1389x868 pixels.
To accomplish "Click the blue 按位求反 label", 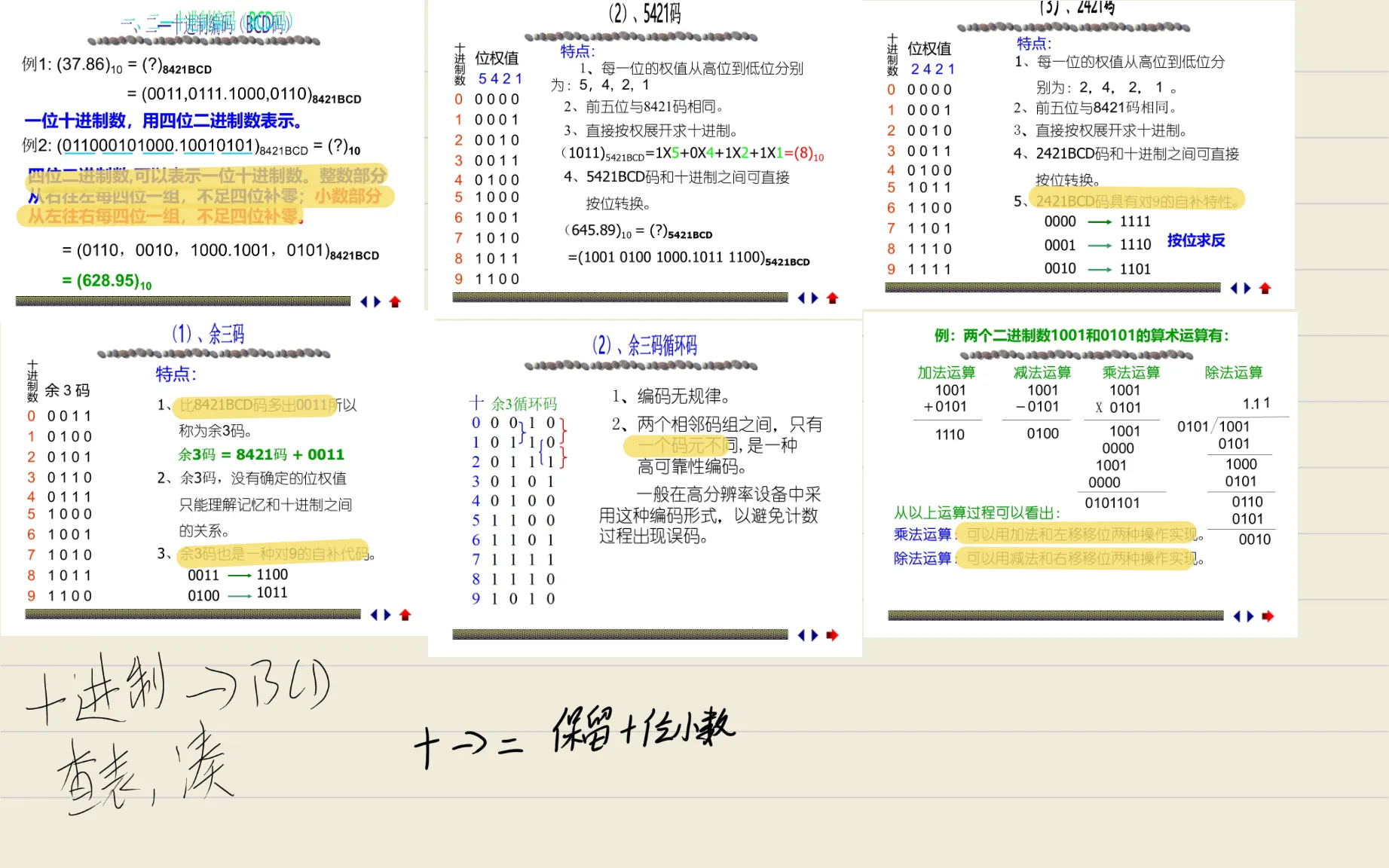I will pos(1196,240).
